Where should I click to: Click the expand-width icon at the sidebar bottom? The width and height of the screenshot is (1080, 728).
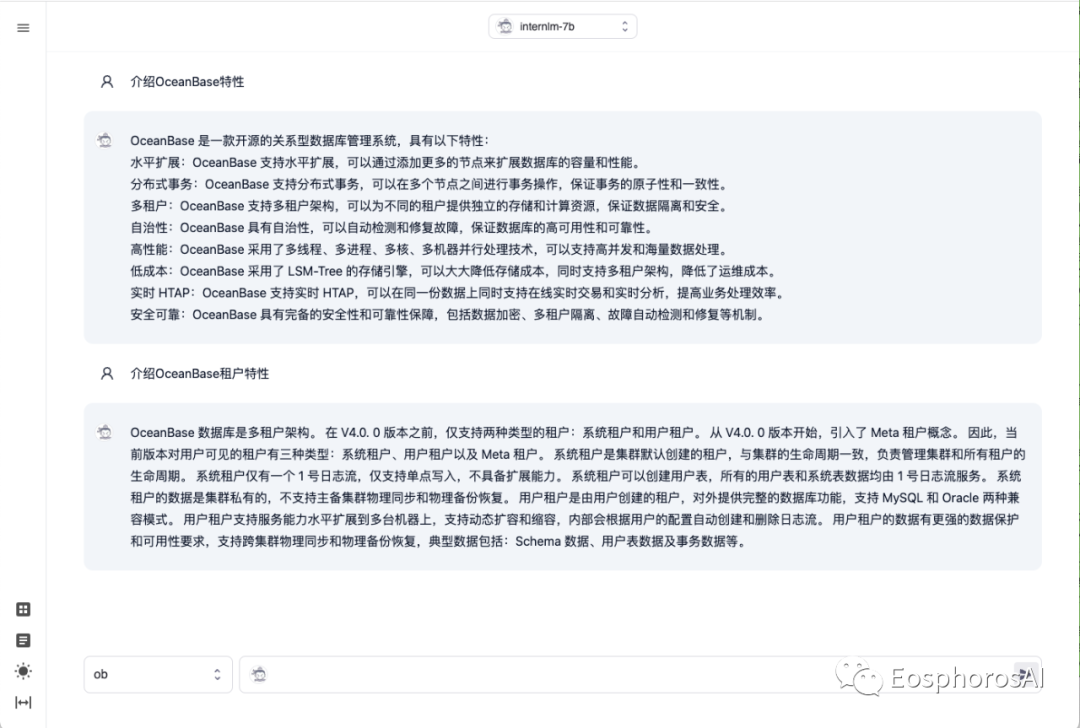[x=23, y=703]
